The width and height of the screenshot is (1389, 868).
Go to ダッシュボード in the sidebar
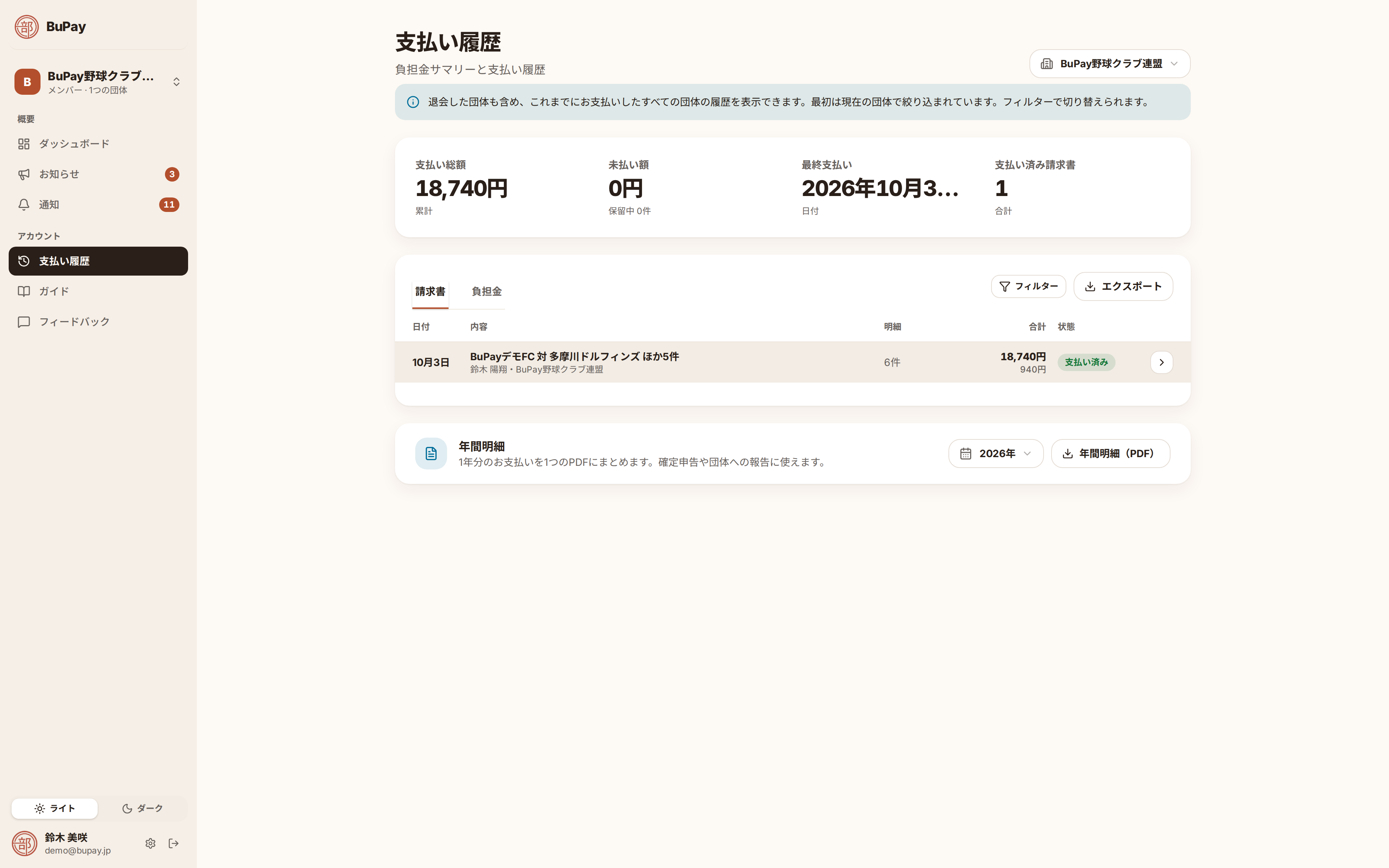tap(98, 144)
